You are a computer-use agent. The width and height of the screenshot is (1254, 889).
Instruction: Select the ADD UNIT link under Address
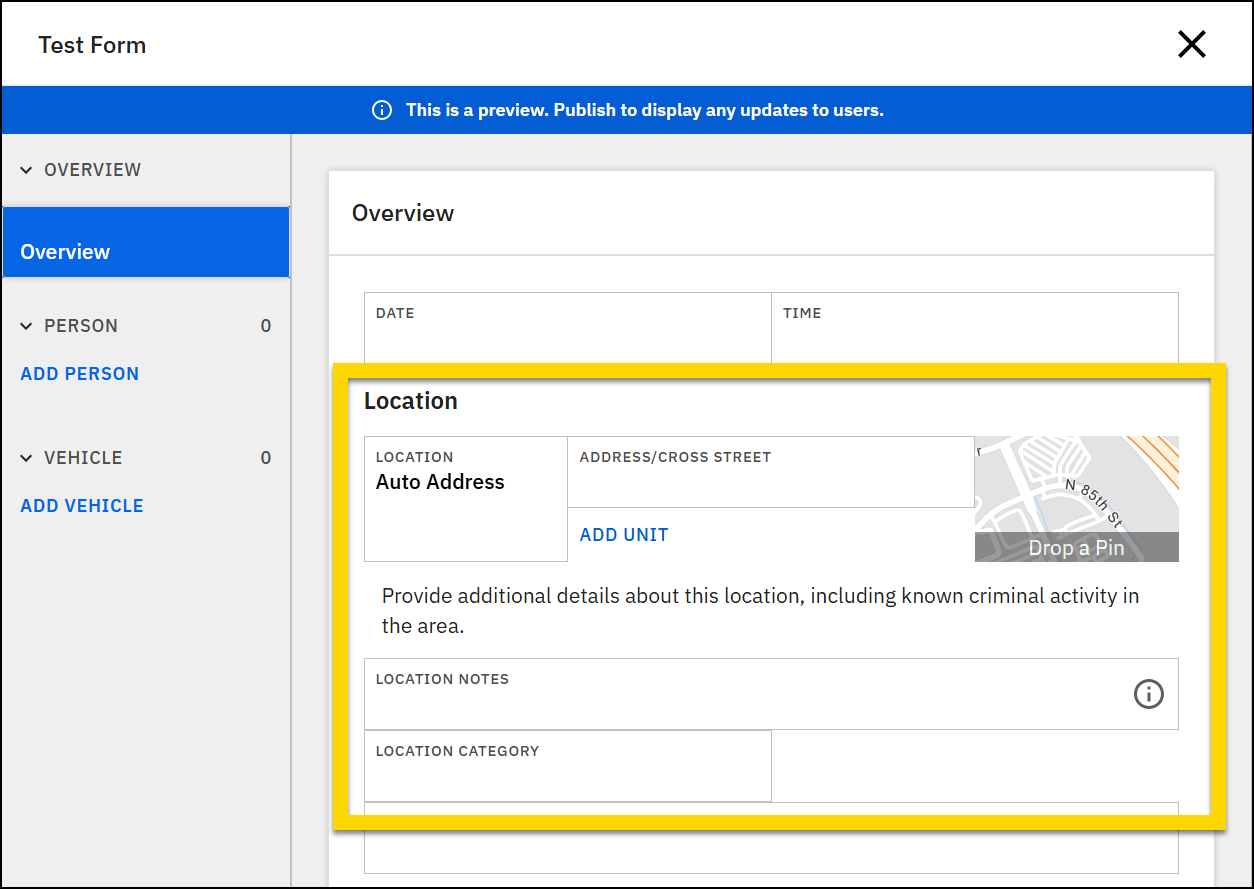(623, 534)
